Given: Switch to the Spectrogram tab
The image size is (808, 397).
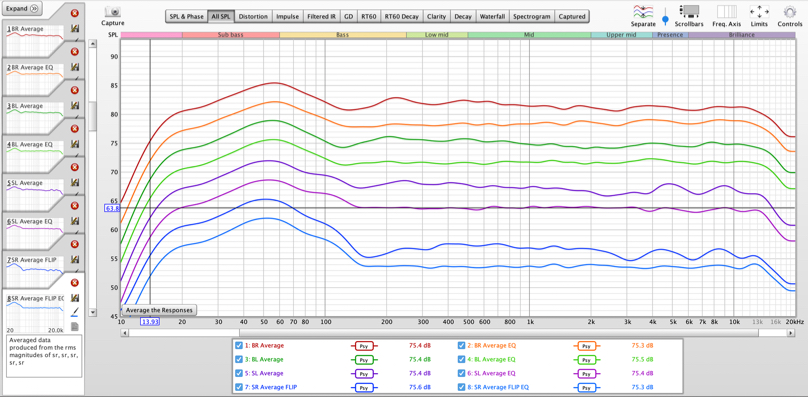Looking at the screenshot, I should coord(532,16).
